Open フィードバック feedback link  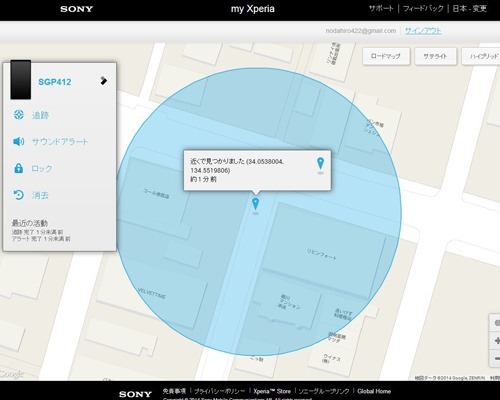click(423, 9)
